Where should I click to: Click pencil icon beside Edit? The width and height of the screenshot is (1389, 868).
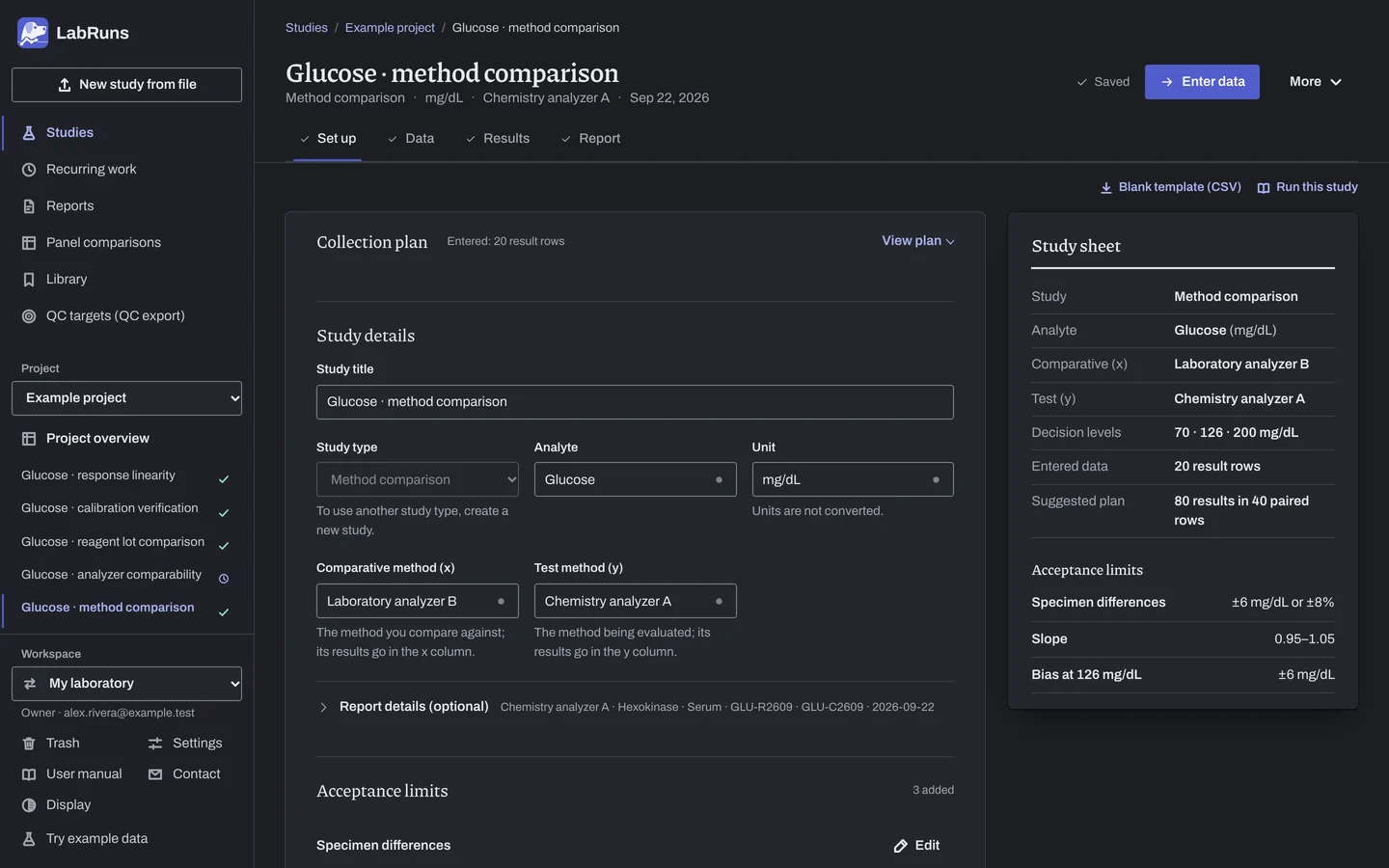(x=901, y=846)
